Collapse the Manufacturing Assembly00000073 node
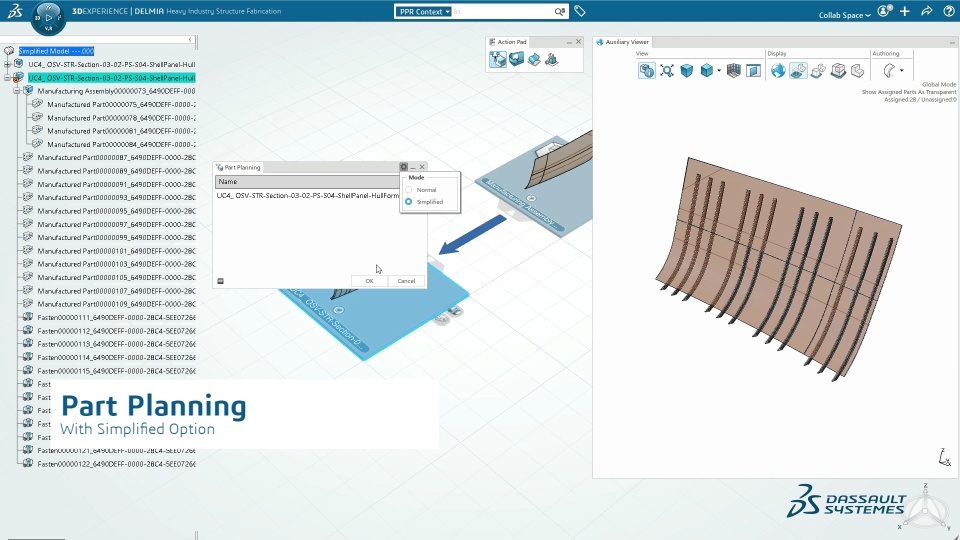Viewport: 960px width, 540px height. [x=17, y=91]
